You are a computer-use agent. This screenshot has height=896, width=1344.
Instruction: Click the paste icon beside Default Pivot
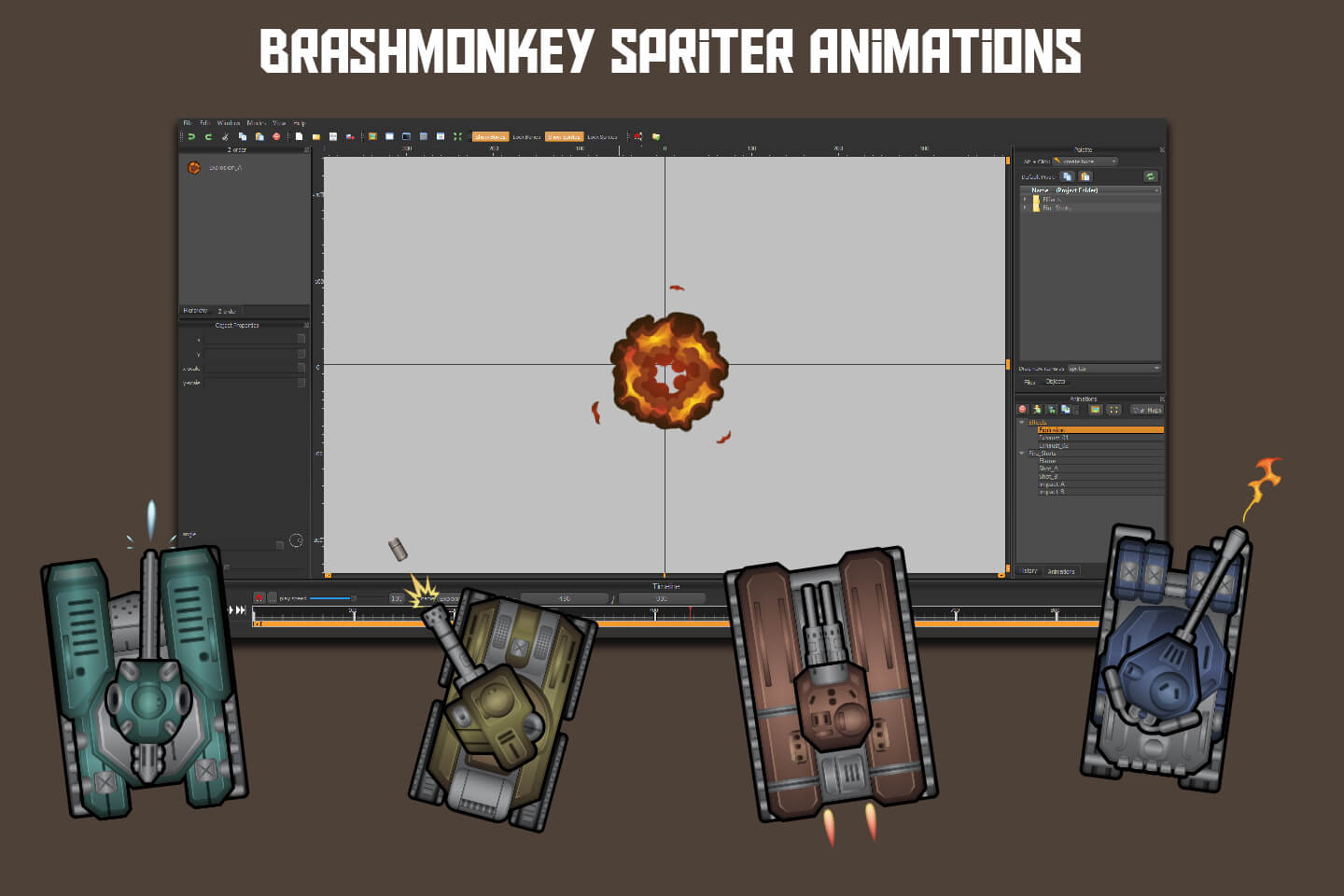(1085, 176)
